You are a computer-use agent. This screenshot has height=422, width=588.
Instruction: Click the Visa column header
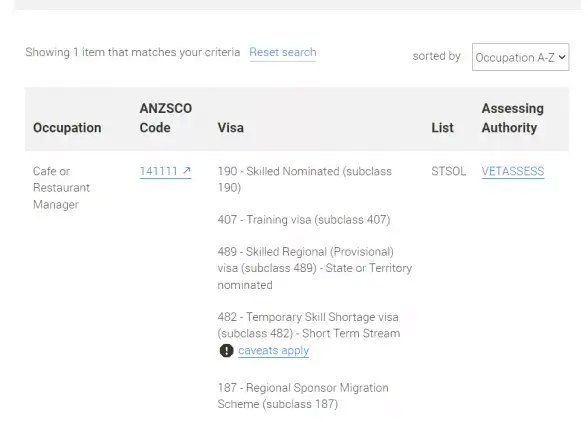click(x=231, y=128)
